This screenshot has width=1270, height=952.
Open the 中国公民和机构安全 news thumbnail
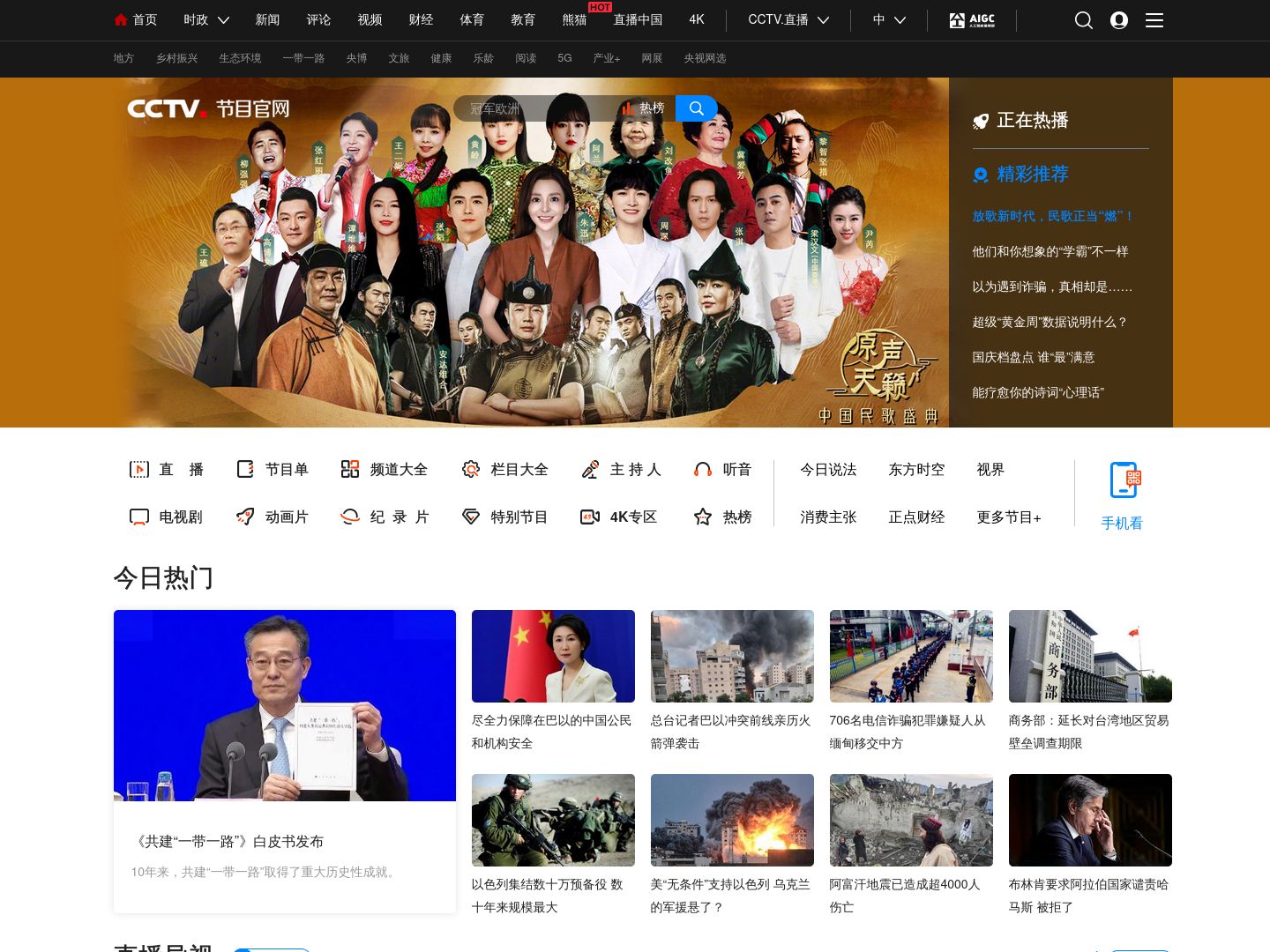553,656
